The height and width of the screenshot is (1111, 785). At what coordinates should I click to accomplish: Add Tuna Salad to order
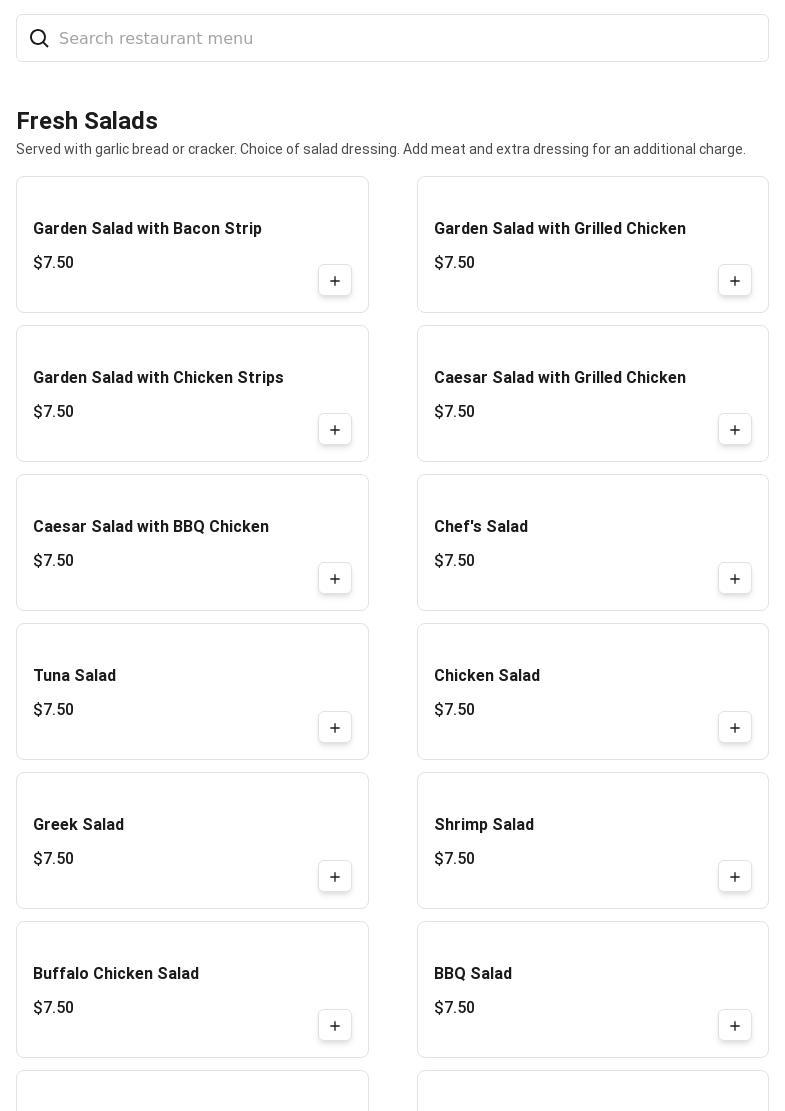(335, 728)
